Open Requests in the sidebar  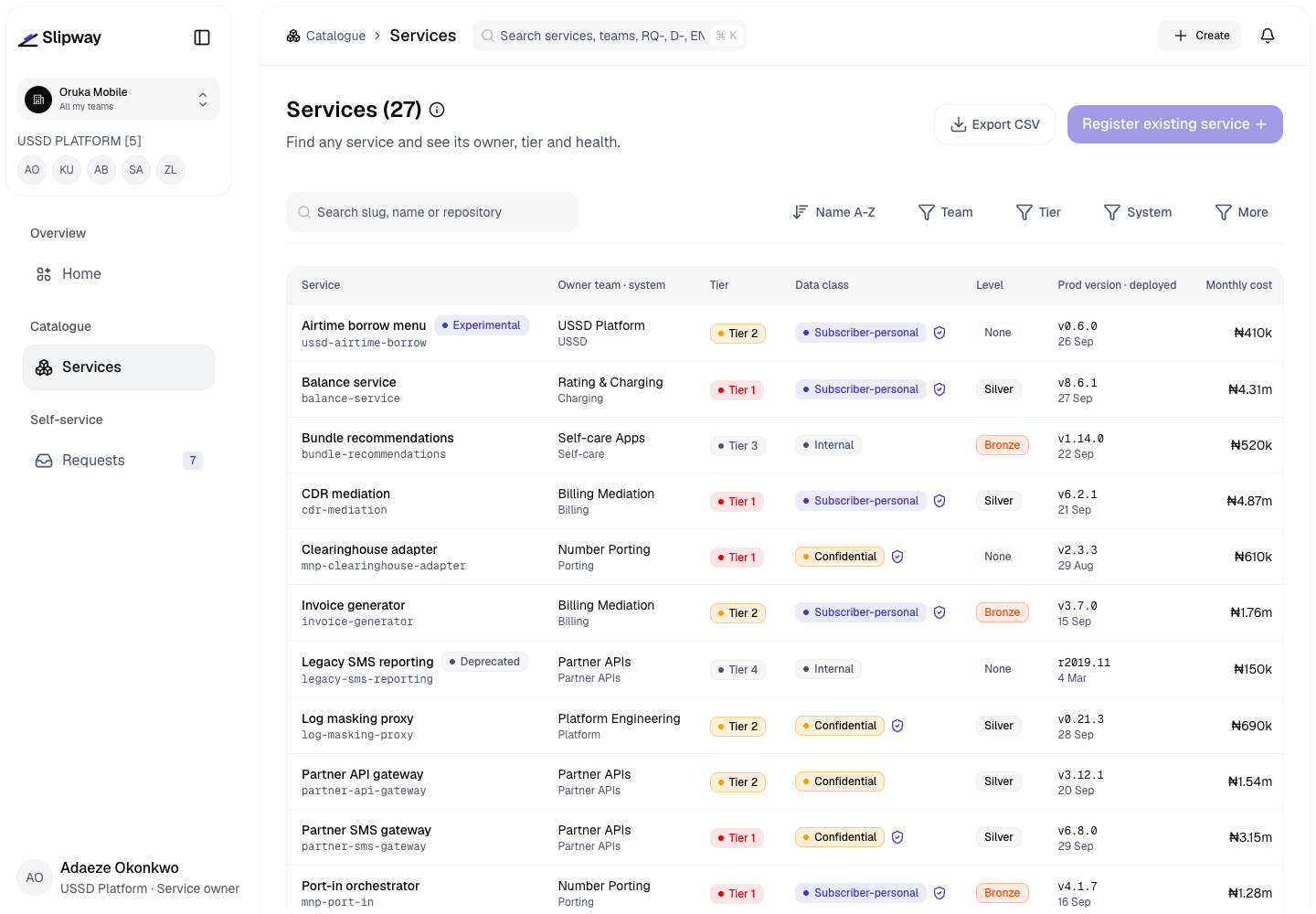[x=119, y=461]
